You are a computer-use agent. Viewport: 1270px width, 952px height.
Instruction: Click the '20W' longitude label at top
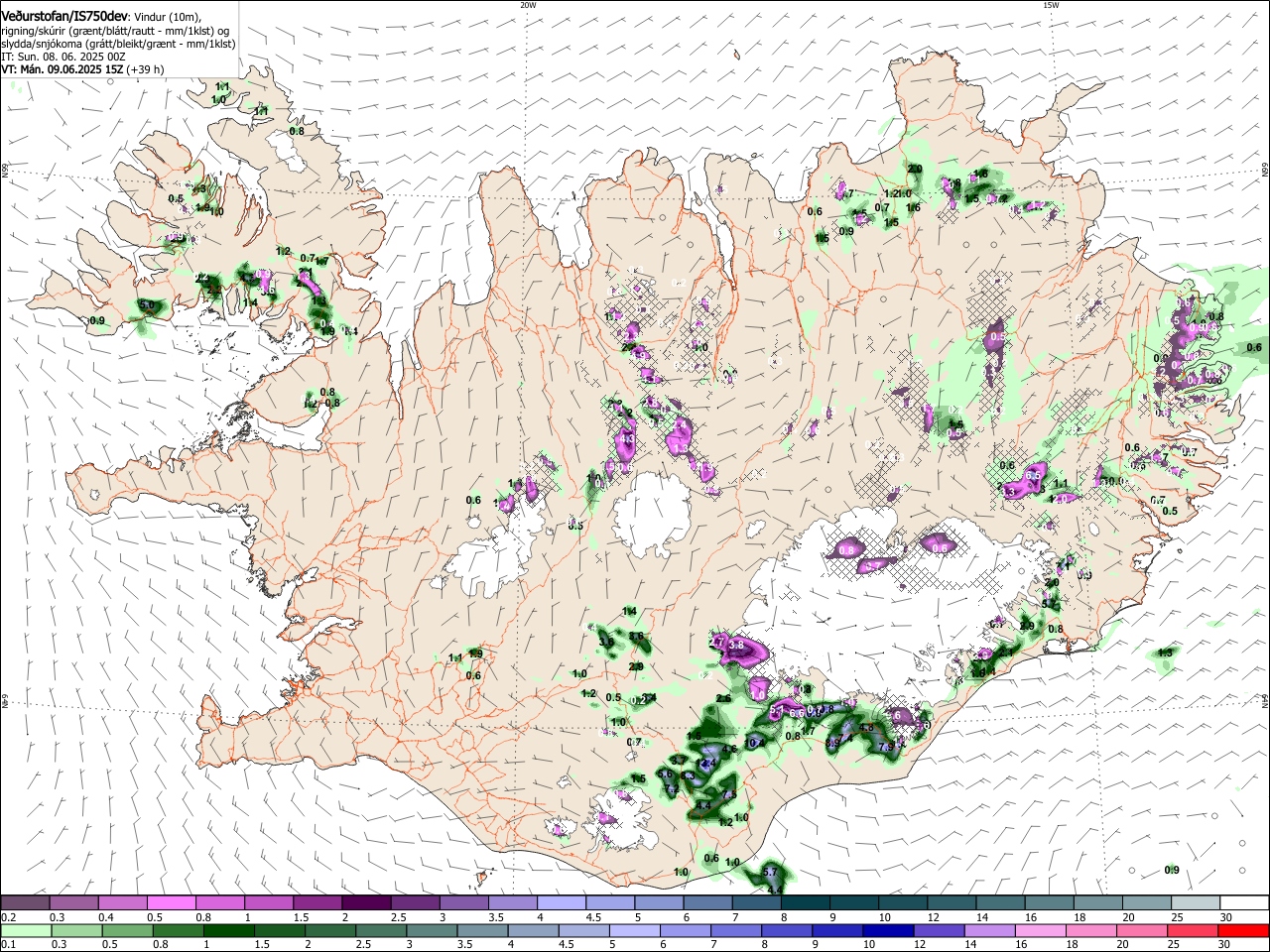(x=528, y=5)
